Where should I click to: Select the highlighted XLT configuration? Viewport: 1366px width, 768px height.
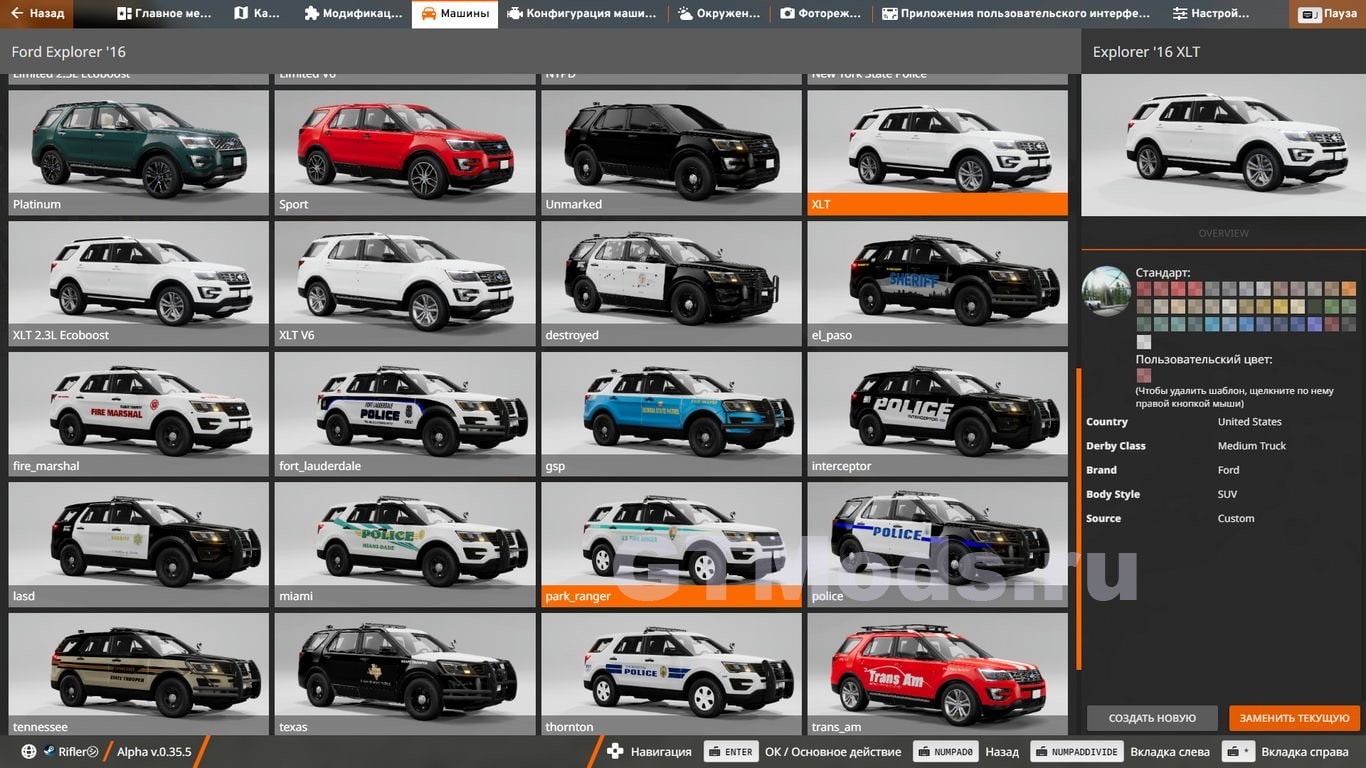(938, 153)
